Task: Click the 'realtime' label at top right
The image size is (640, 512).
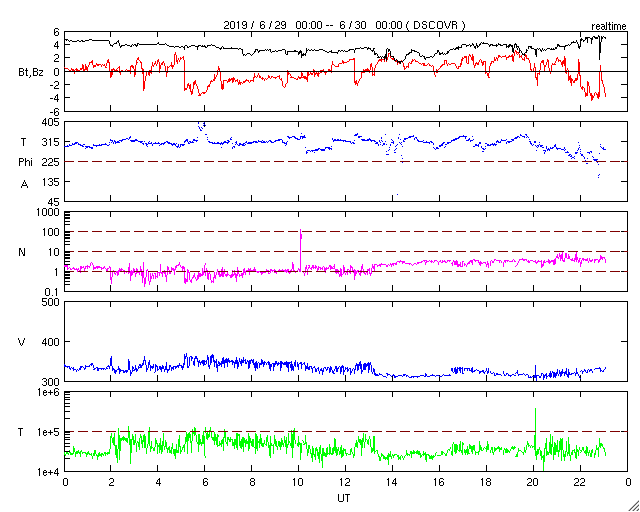Action: tap(609, 27)
